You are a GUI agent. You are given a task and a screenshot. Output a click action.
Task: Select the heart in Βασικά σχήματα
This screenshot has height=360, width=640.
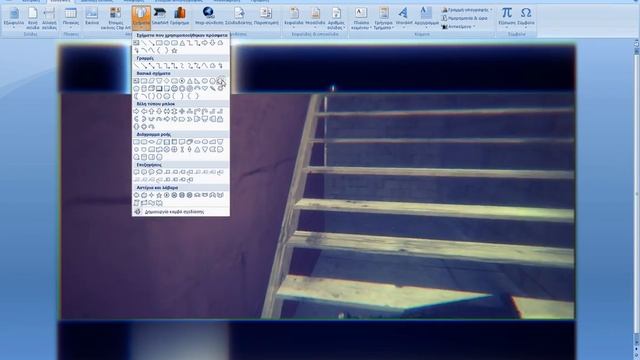[205, 89]
